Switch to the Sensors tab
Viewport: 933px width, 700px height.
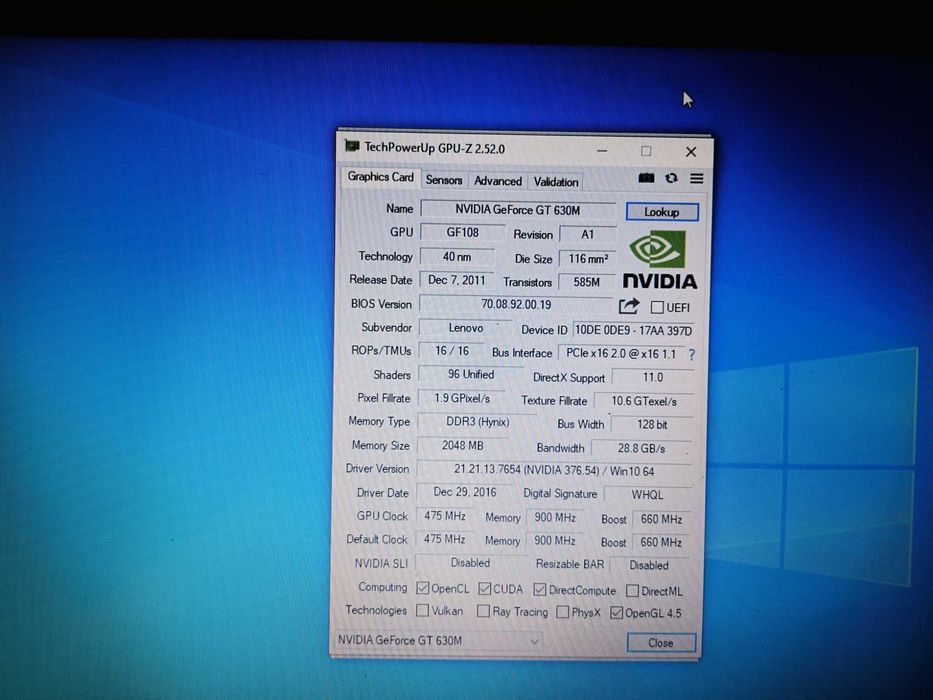tap(444, 180)
